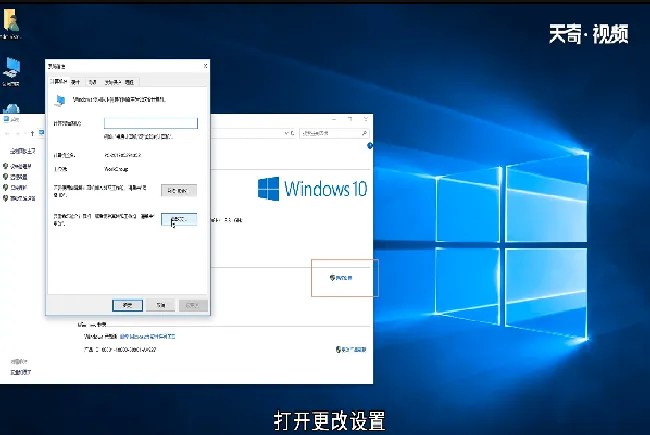650x435 pixels.
Task: Click the computer icon in System Properties dialog
Action: [61, 100]
